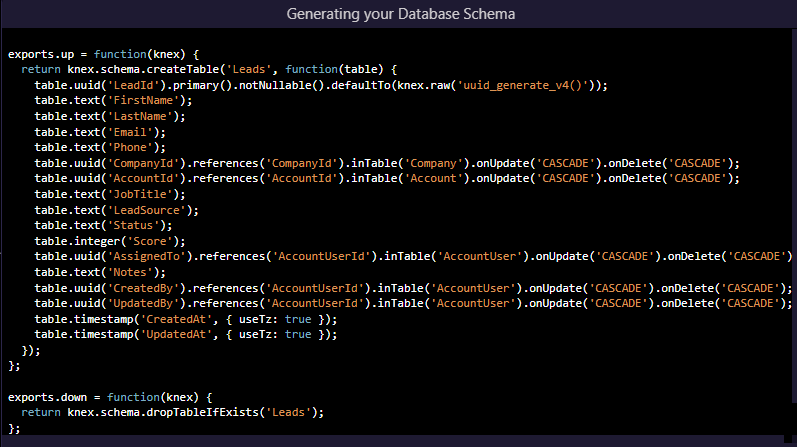Click the table.text('FirstName') line
The height and width of the screenshot is (447, 797).
113,100
